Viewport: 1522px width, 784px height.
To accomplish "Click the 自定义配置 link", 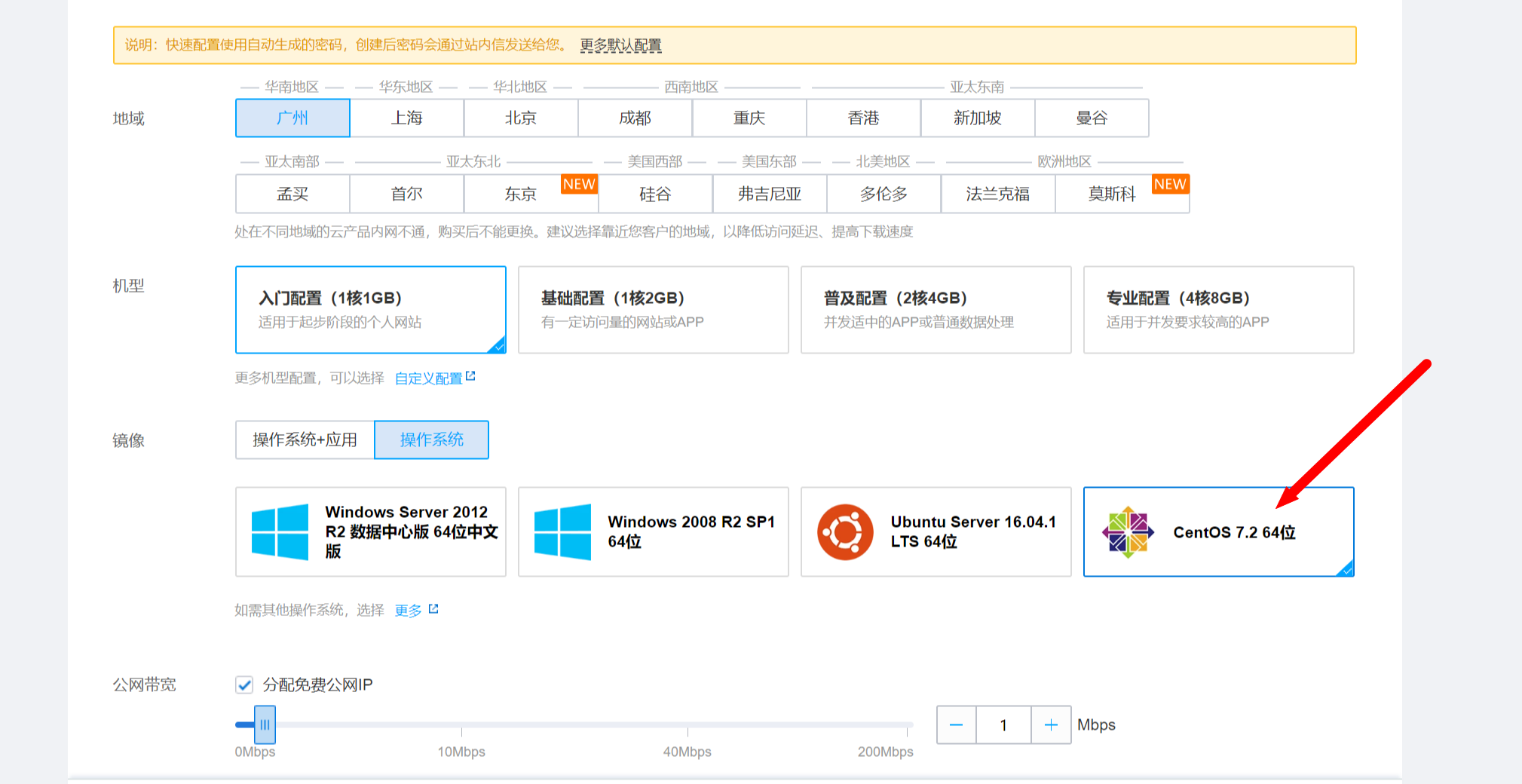I will point(428,378).
